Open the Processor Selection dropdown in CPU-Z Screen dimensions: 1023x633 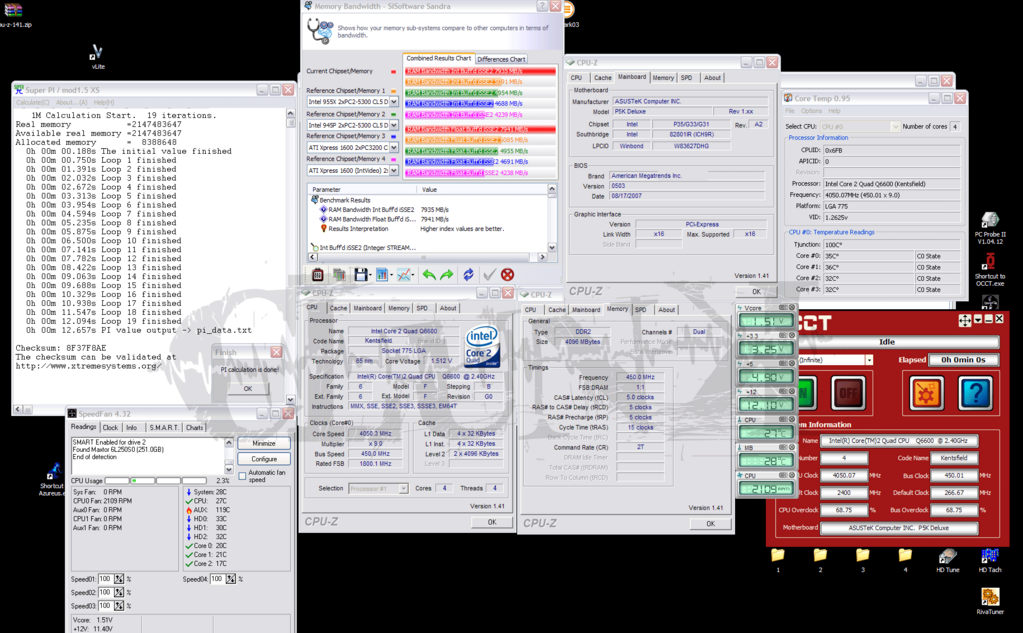[x=403, y=488]
